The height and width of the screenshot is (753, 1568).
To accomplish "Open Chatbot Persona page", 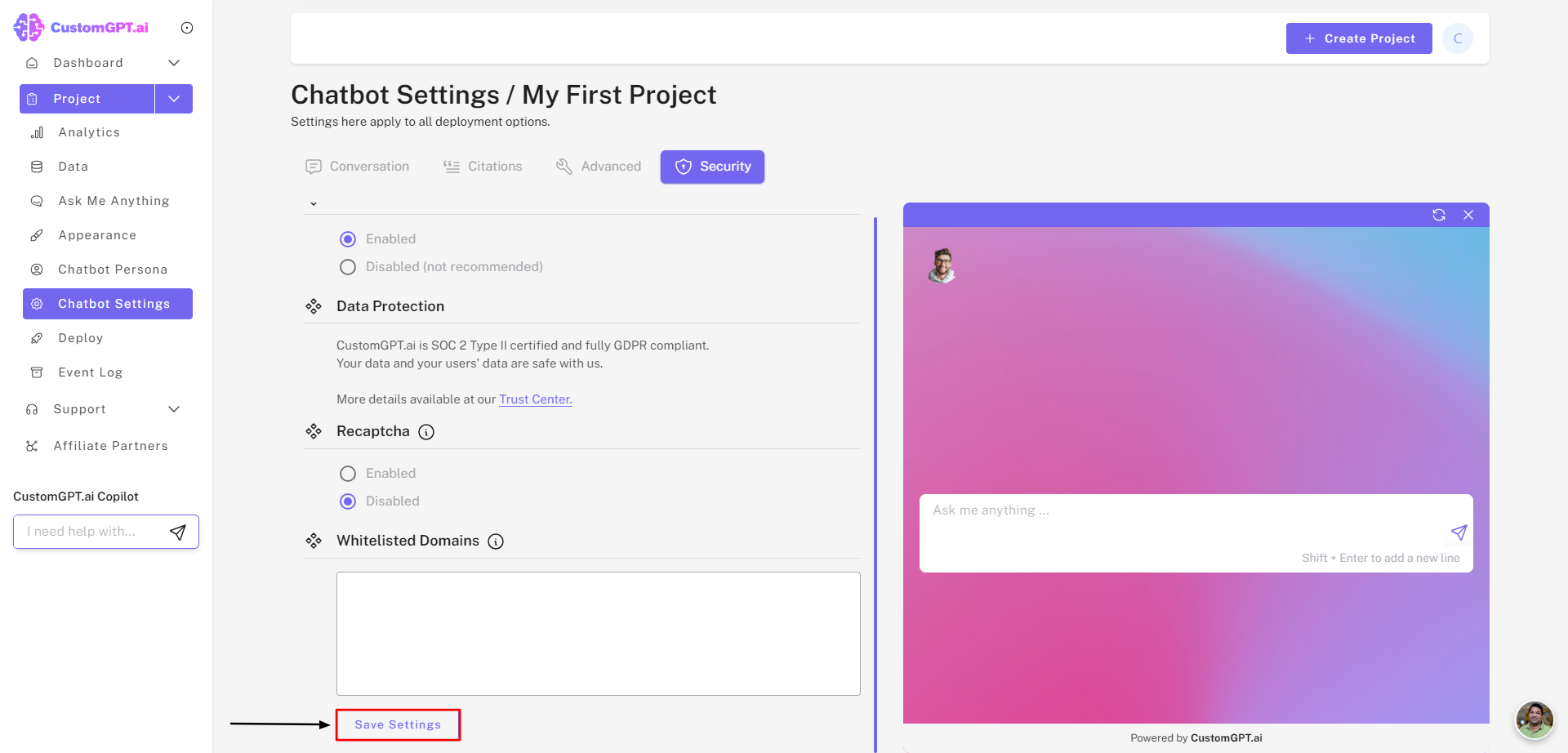I will tap(113, 270).
